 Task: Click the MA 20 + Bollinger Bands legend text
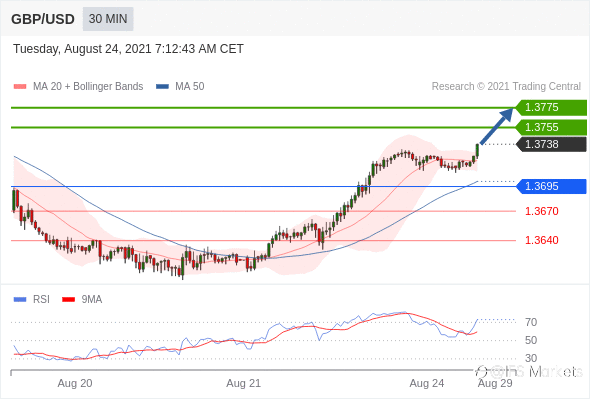tap(88, 87)
